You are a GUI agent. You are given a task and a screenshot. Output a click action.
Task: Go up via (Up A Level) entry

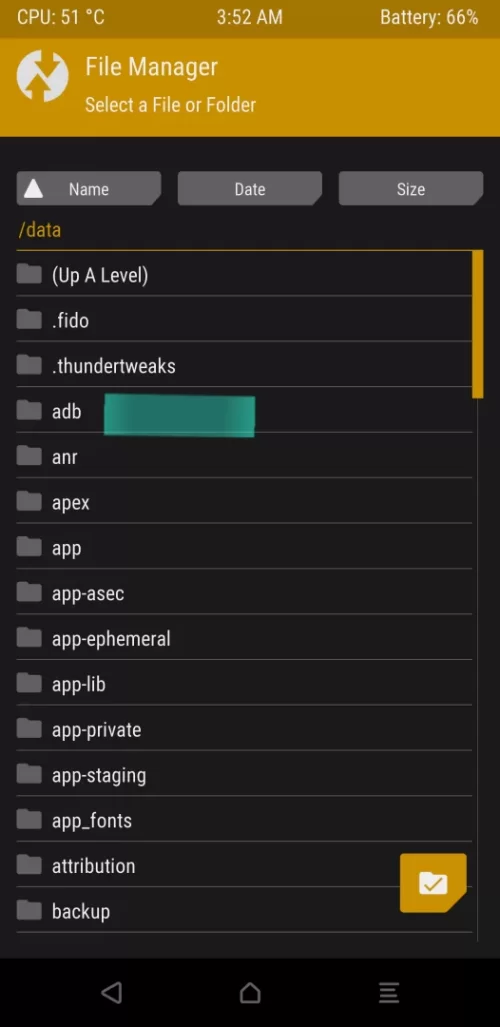[x=244, y=274]
